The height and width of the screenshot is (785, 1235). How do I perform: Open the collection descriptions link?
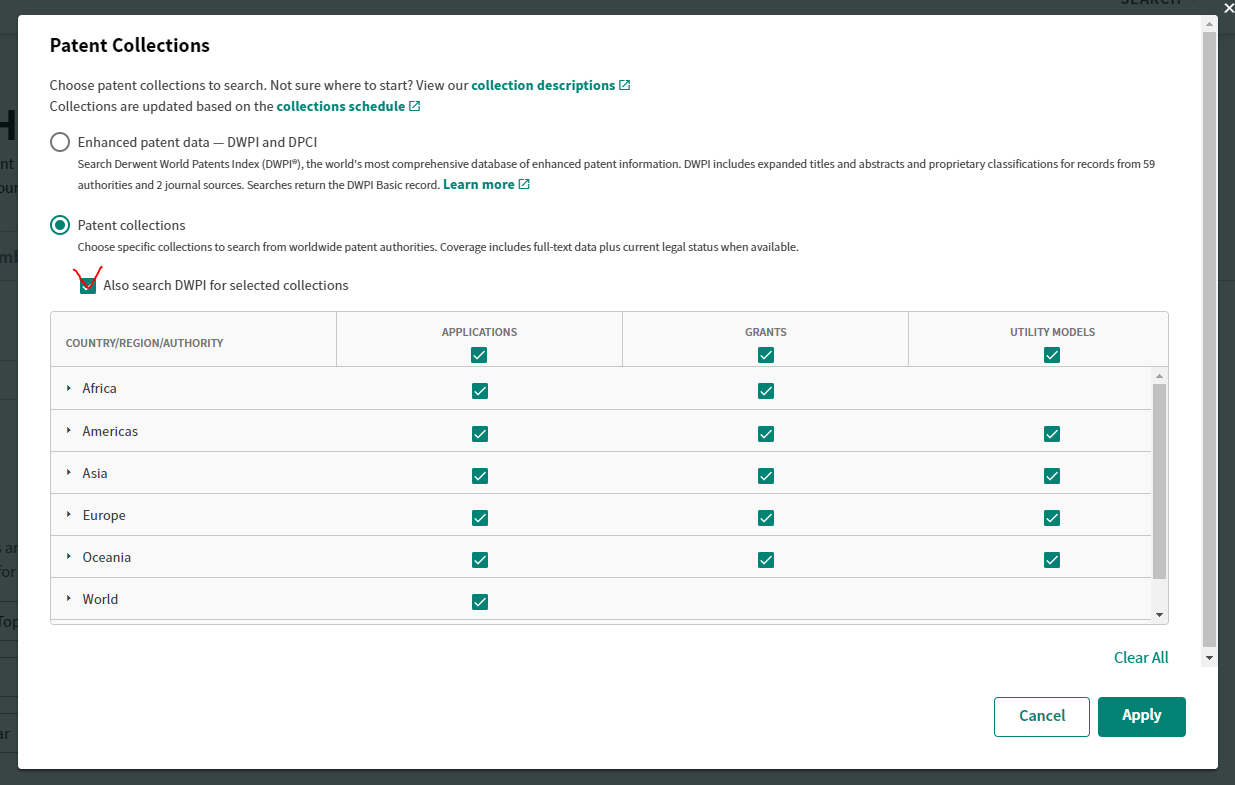tap(543, 85)
